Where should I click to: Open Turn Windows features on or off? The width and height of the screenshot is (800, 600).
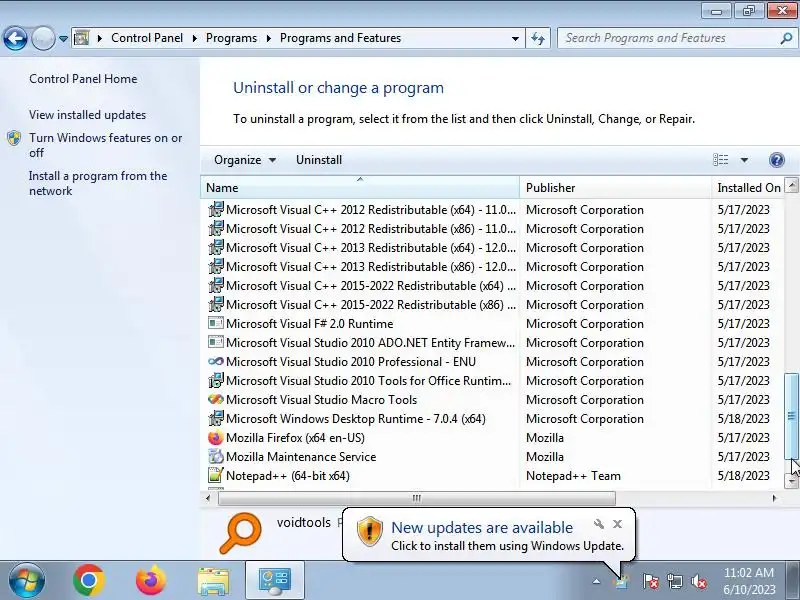pyautogui.click(x=106, y=145)
